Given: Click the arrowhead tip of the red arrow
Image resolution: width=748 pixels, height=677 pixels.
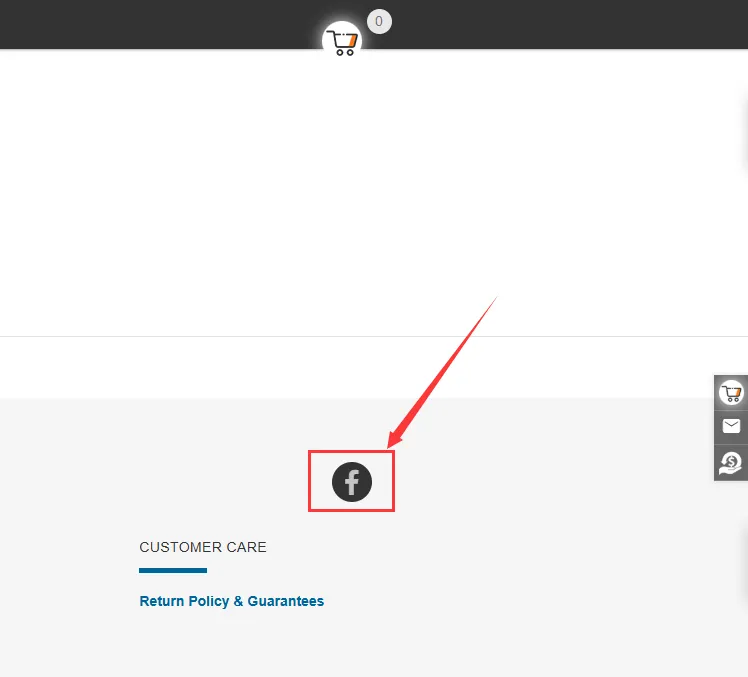Looking at the screenshot, I should click(390, 446).
